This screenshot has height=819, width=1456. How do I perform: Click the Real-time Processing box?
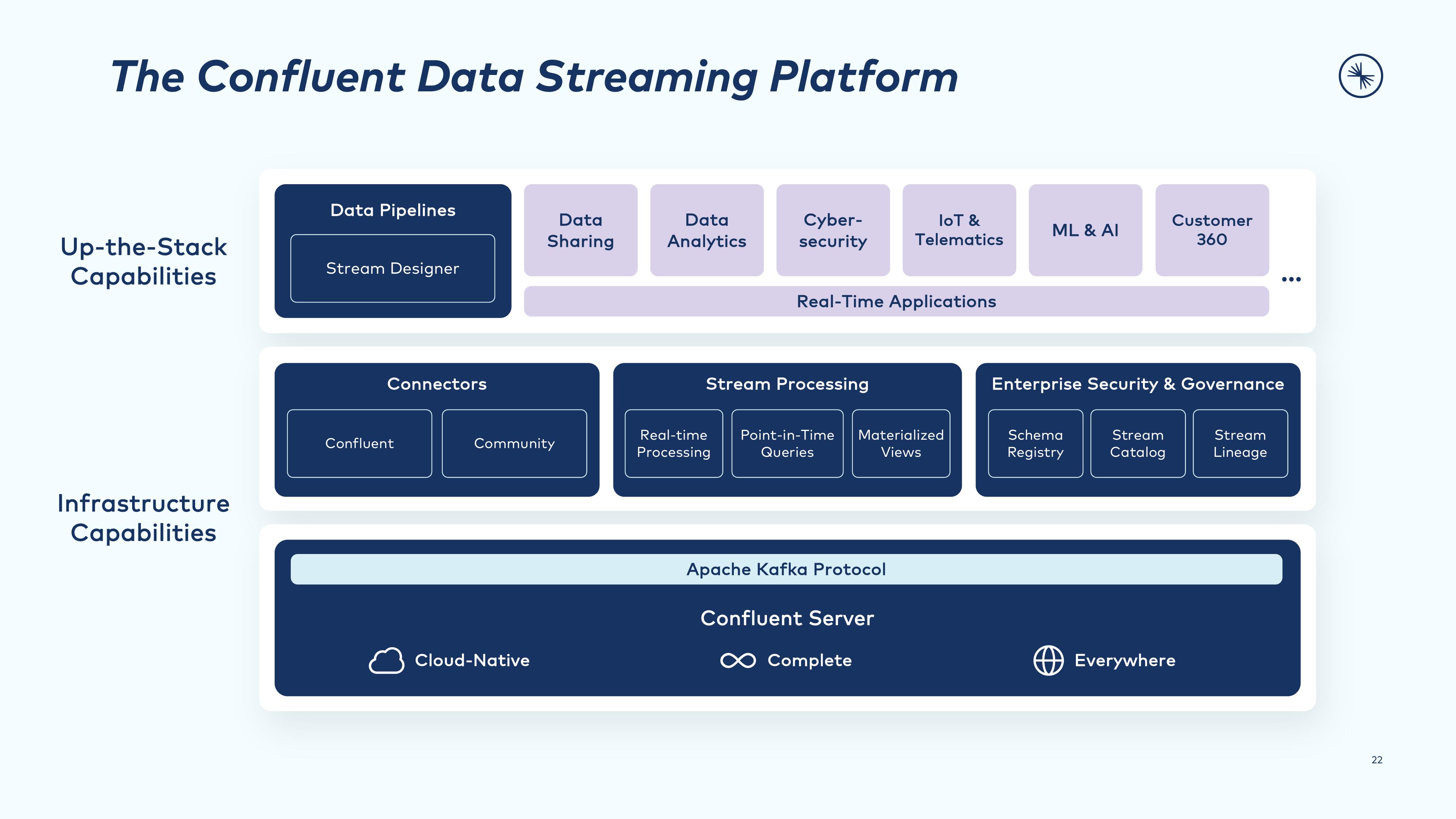click(674, 444)
